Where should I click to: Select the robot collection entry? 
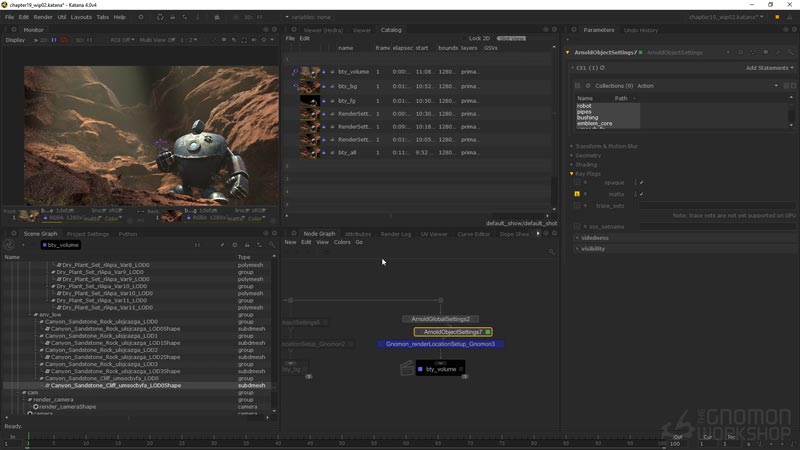584,106
